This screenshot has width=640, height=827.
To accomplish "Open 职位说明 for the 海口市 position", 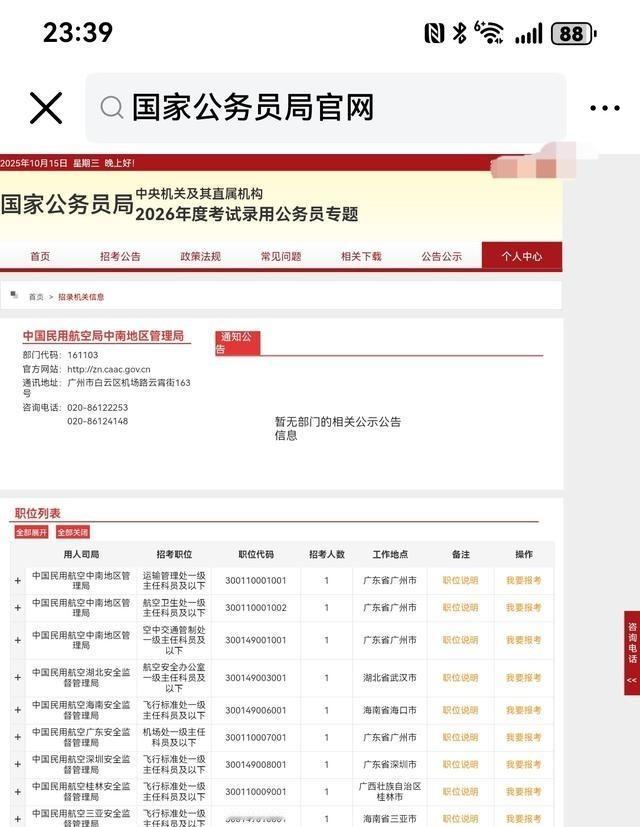I will click(x=460, y=710).
